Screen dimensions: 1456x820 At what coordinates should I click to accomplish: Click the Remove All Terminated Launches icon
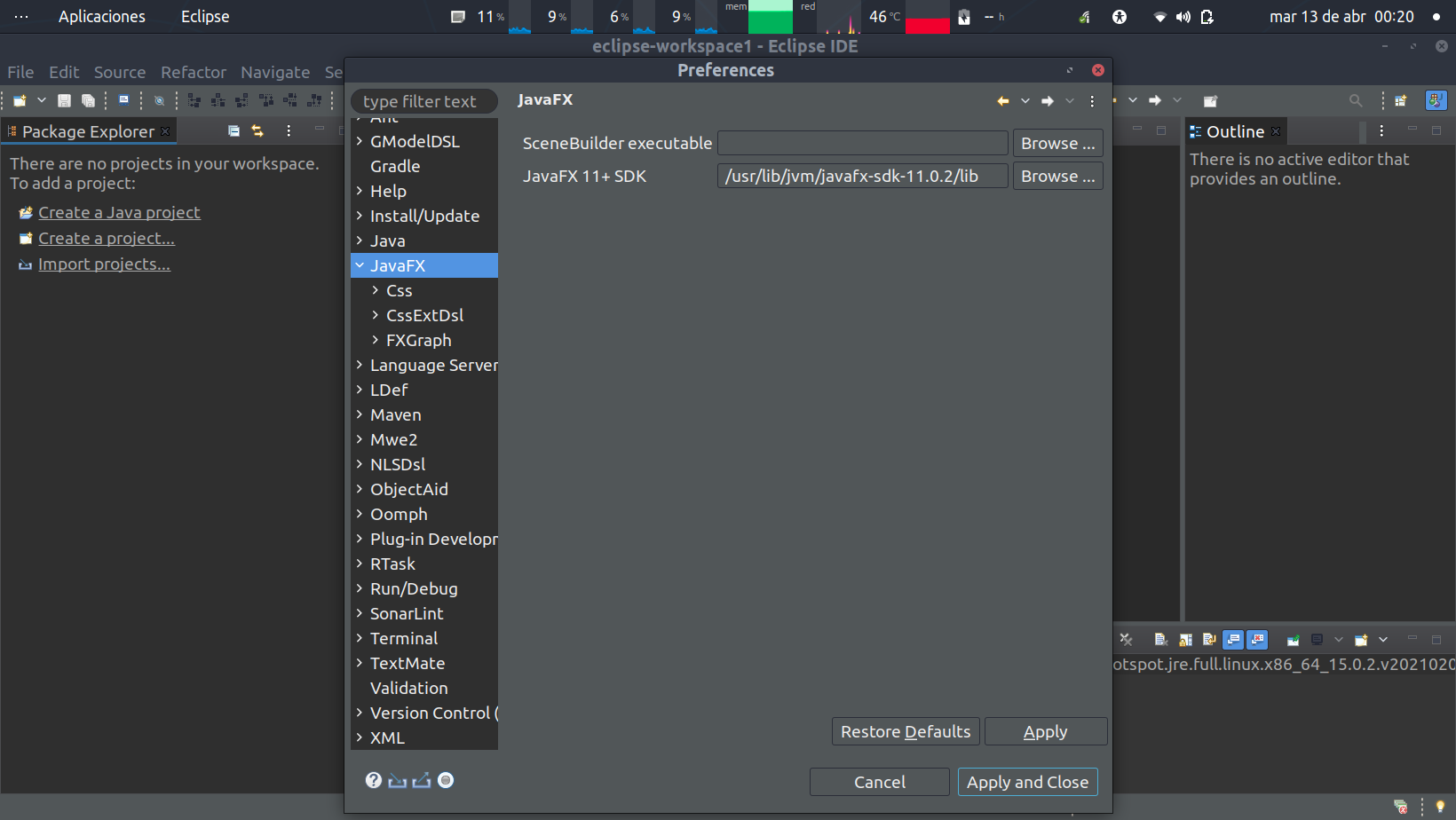(1126, 639)
